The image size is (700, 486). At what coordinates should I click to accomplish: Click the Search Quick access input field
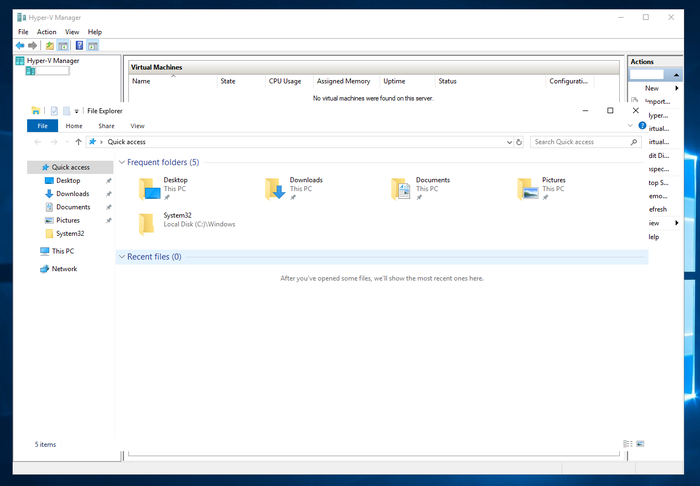click(x=580, y=142)
